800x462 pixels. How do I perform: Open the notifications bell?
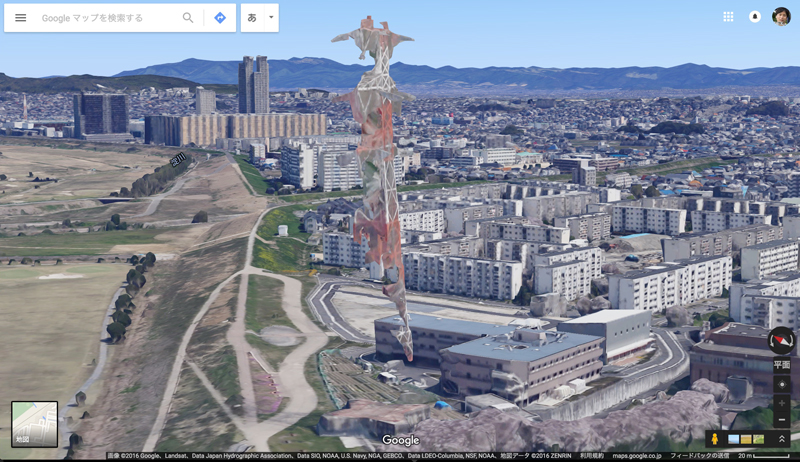[755, 17]
